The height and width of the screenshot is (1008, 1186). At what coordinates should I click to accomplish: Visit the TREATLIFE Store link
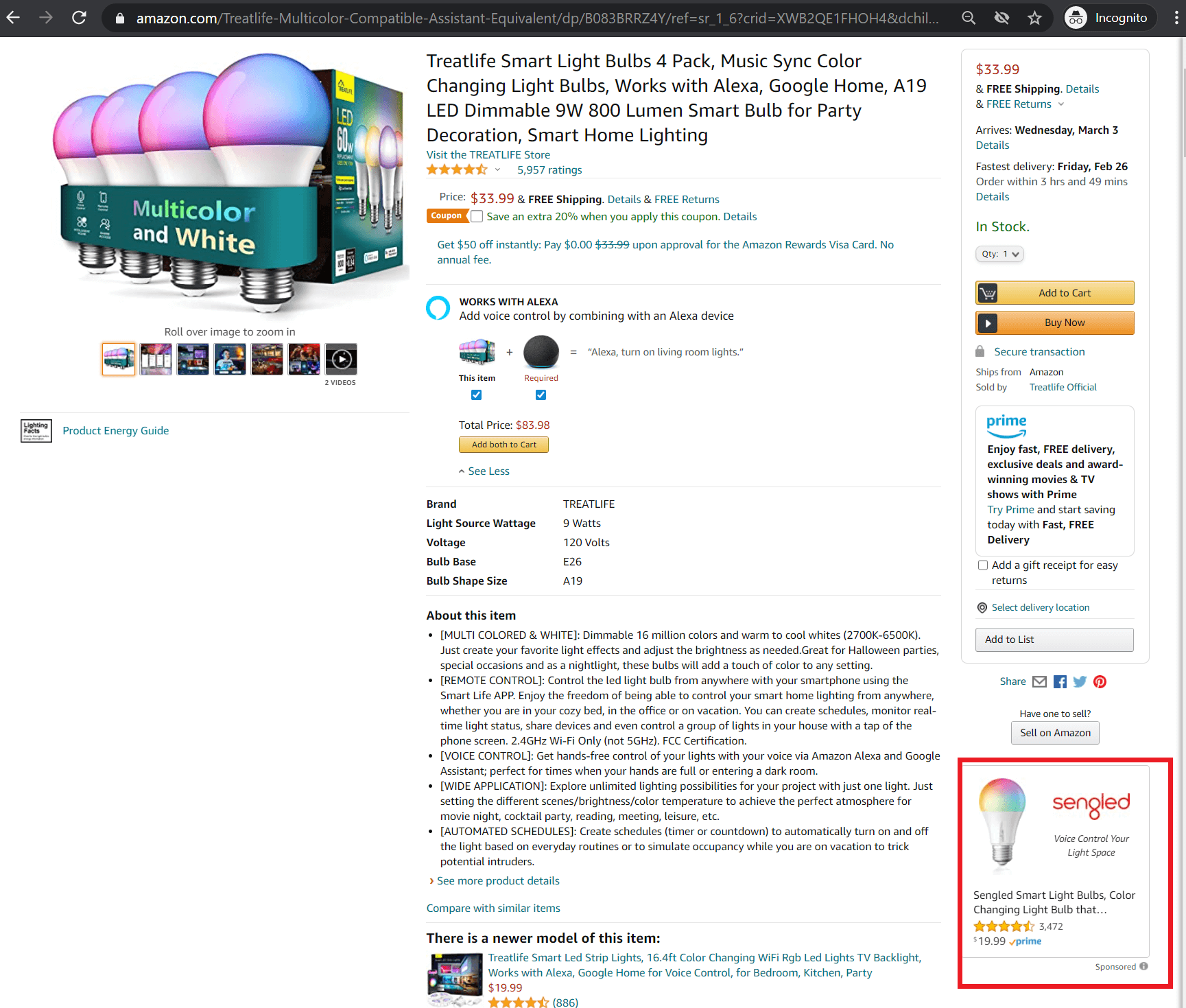488,155
